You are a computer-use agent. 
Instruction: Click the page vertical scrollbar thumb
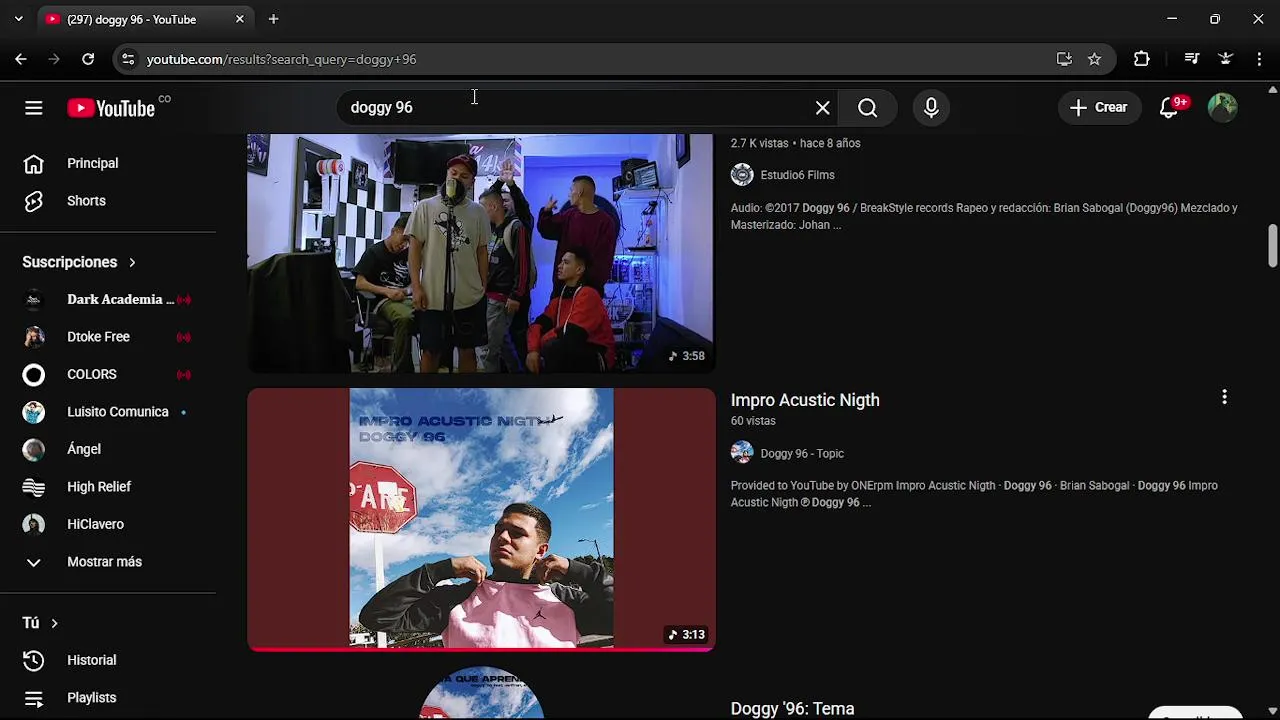(x=1272, y=246)
